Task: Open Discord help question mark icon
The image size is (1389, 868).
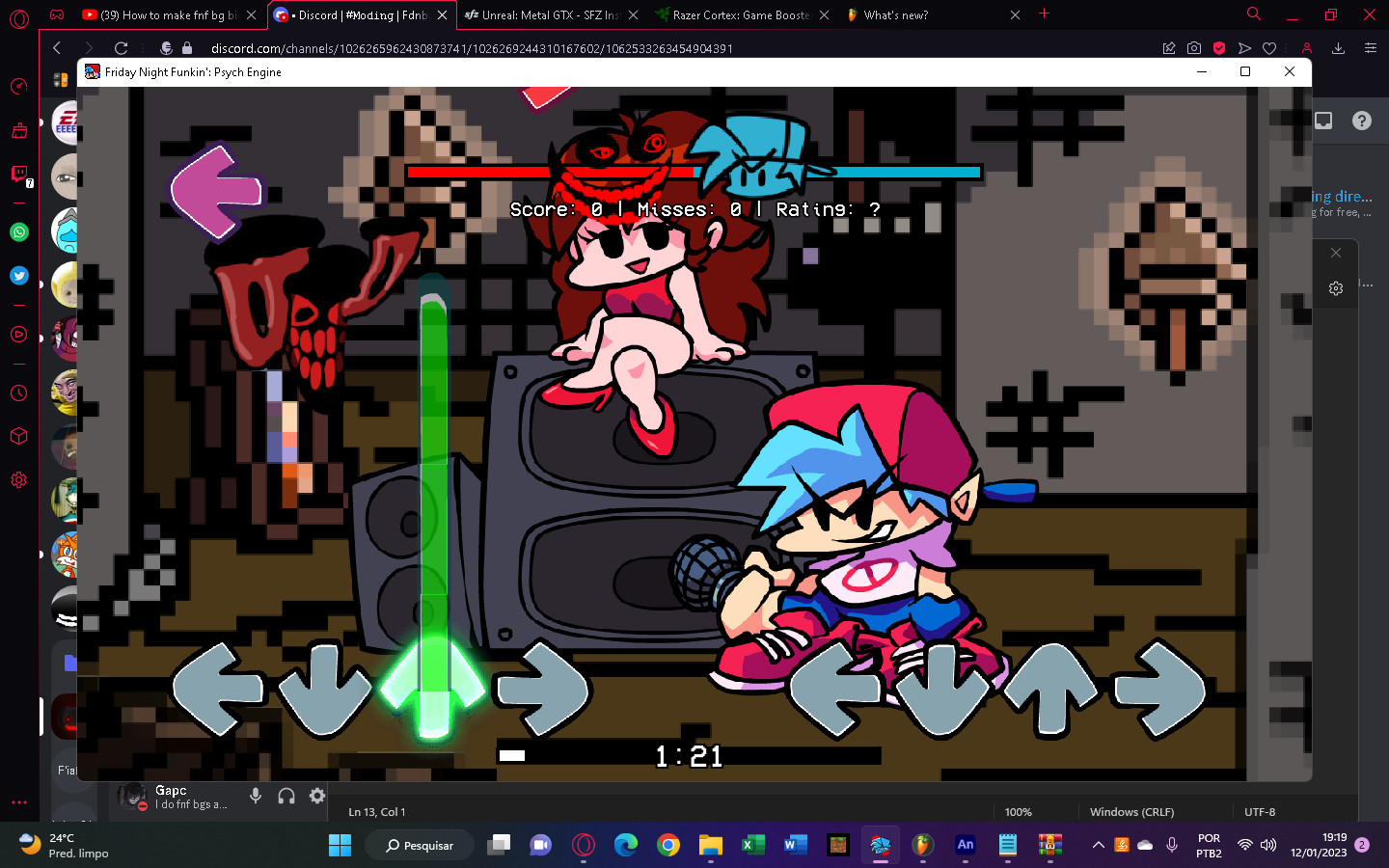Action: 1361,121
